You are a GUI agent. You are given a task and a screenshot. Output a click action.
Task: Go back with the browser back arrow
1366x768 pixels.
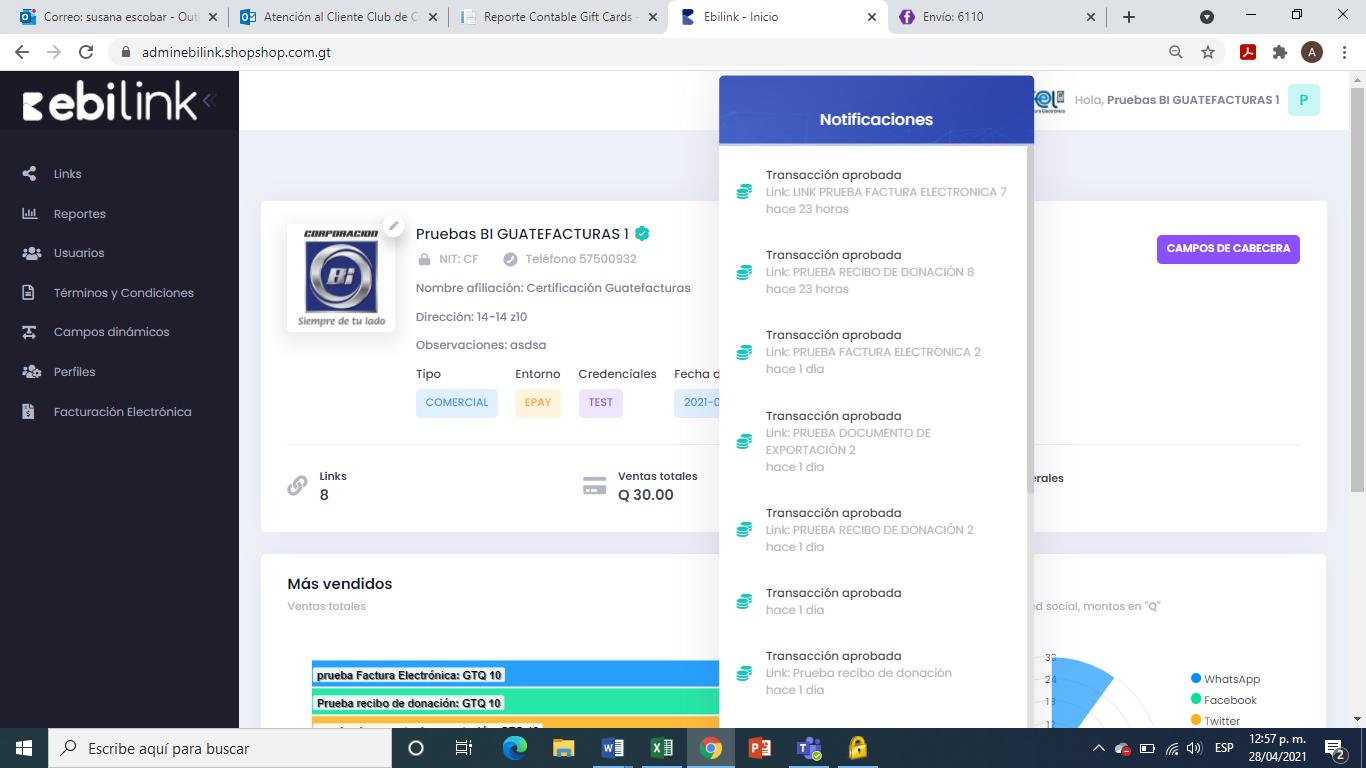click(x=22, y=52)
